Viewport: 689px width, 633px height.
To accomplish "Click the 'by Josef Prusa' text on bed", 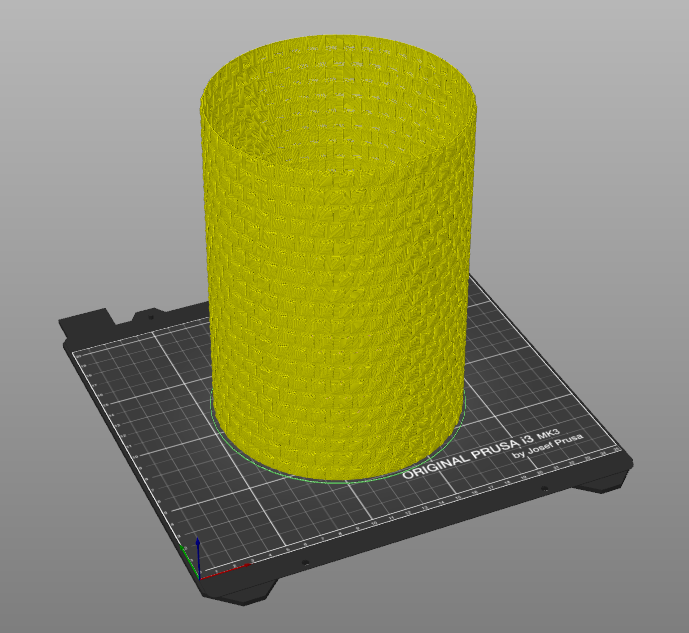I will tap(548, 446).
